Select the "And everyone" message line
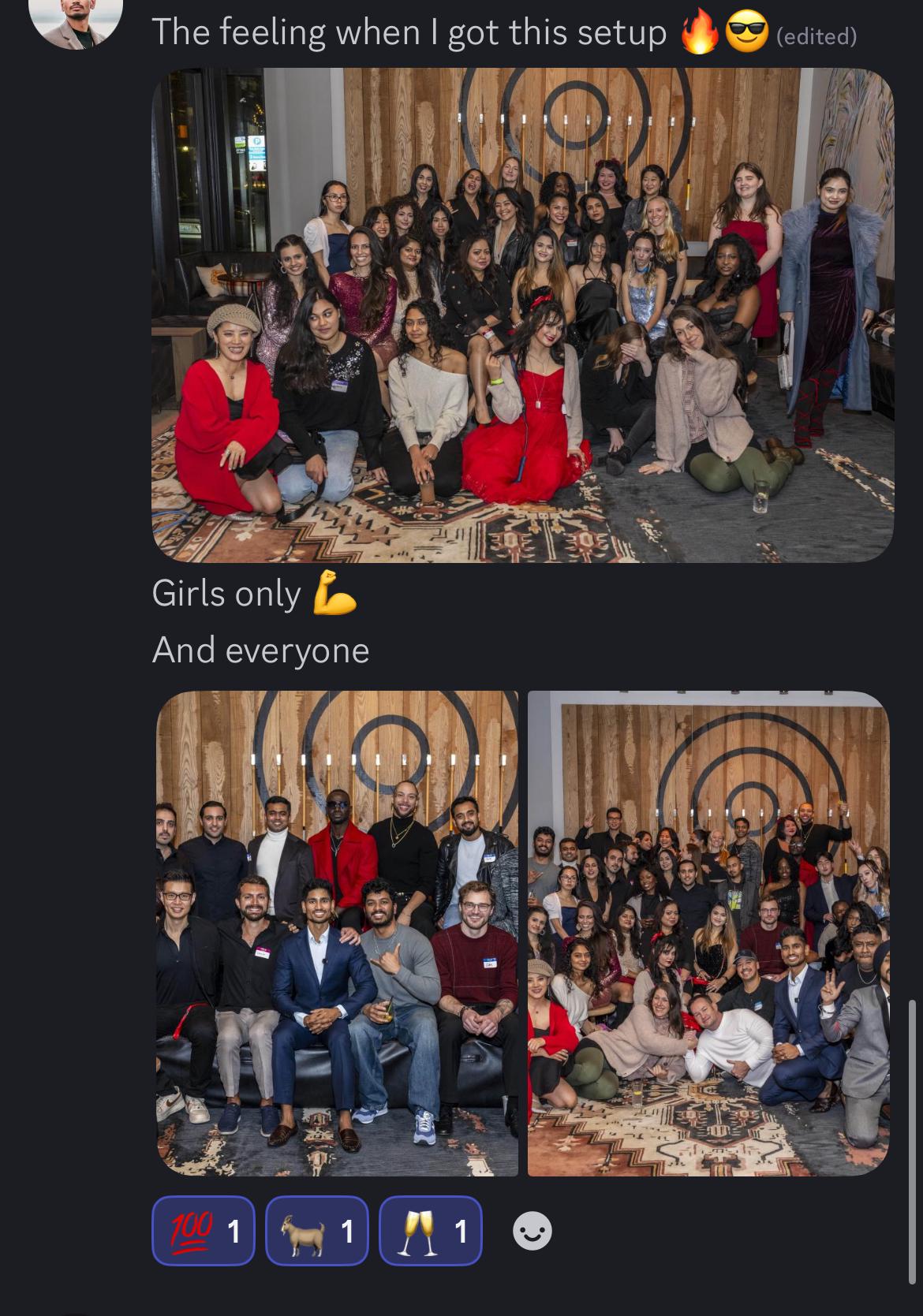This screenshot has width=923, height=1316. [x=260, y=651]
